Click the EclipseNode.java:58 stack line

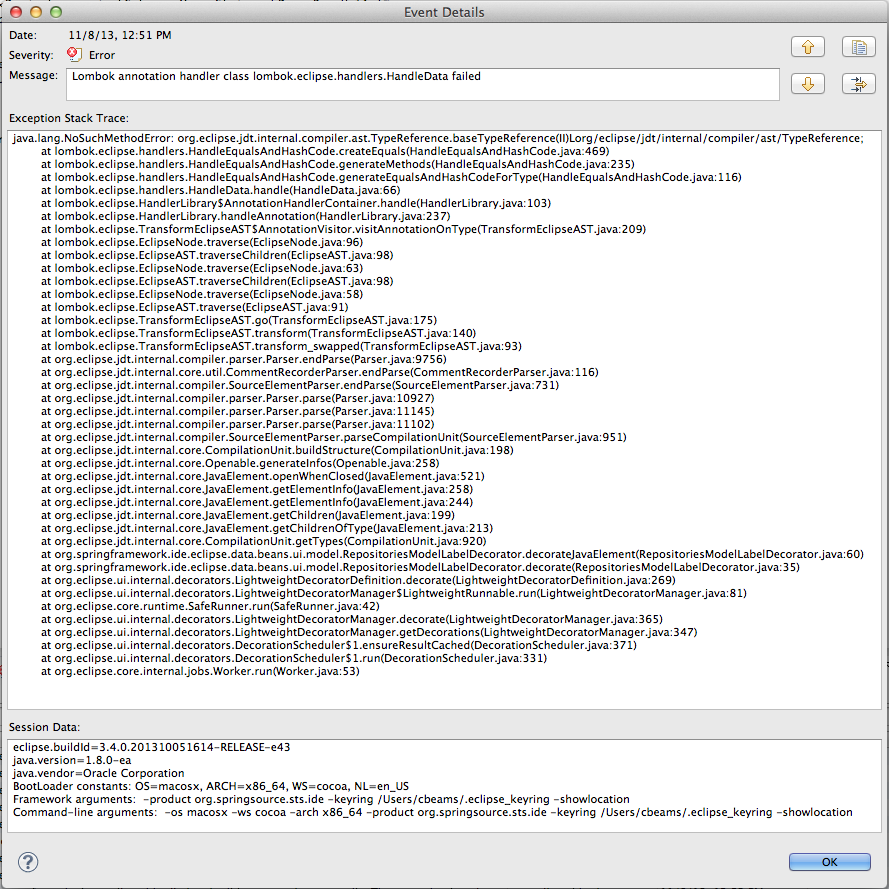(x=202, y=294)
